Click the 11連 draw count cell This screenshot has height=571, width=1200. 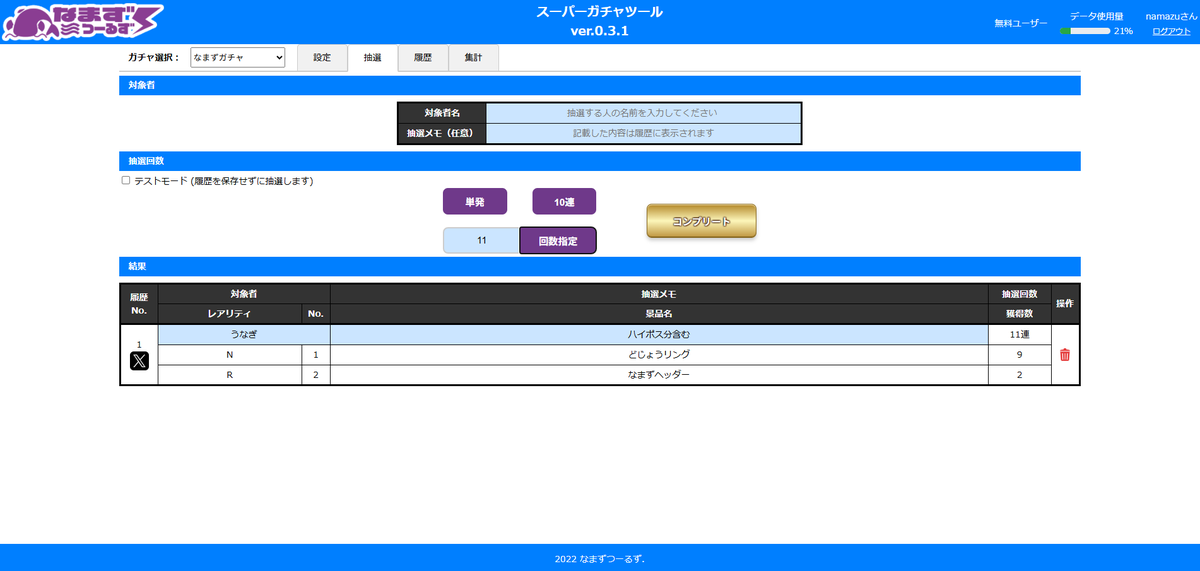coord(1020,334)
